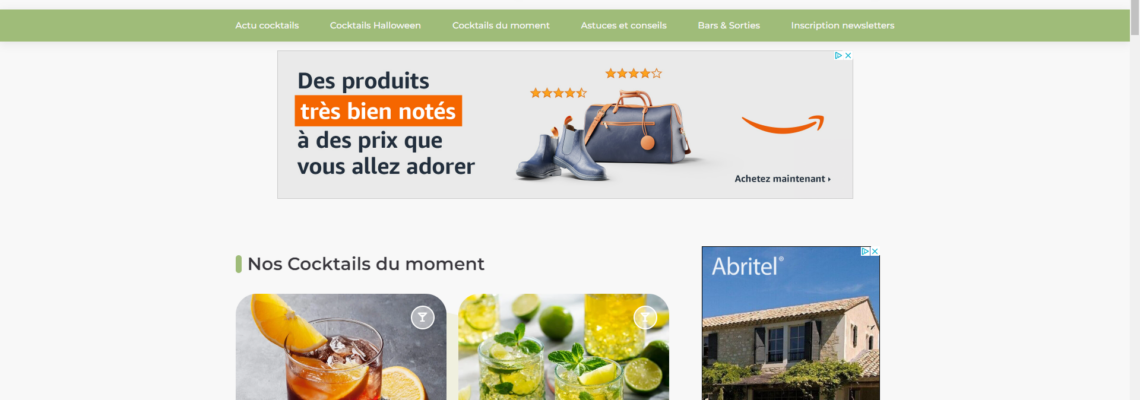This screenshot has width=1140, height=400.
Task: Open Bars & Sorties menu item
Action: (728, 25)
